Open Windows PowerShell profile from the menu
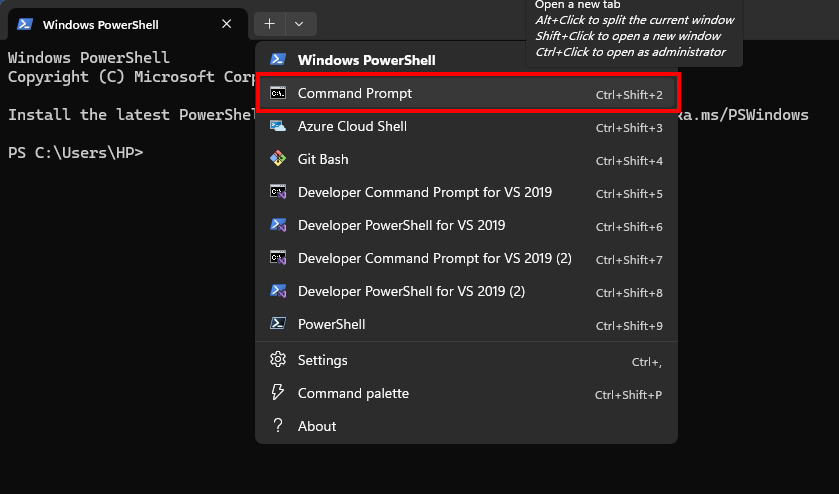The height and width of the screenshot is (494, 839). pyautogui.click(x=467, y=60)
